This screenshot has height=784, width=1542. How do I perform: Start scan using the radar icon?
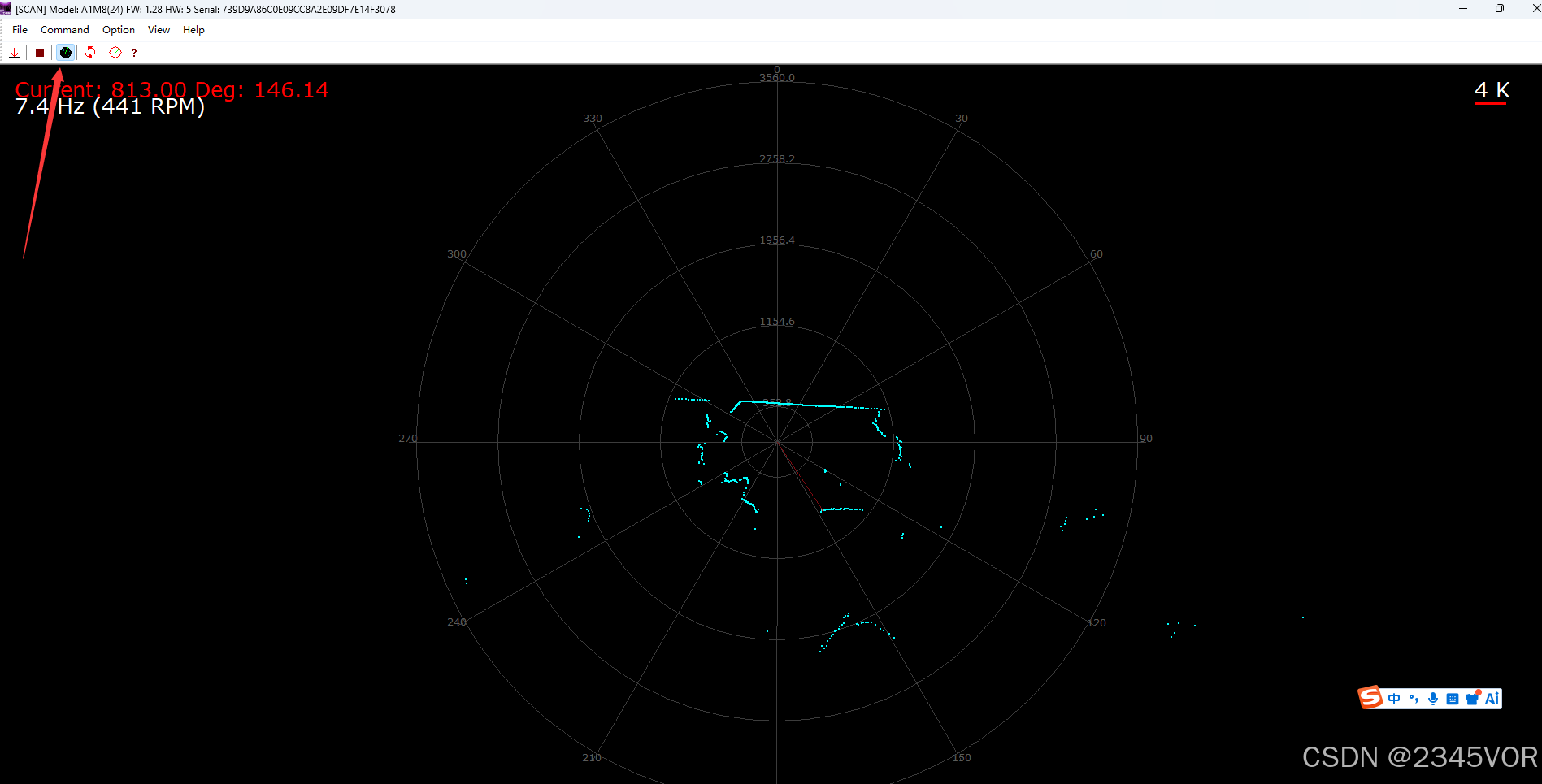click(x=66, y=53)
